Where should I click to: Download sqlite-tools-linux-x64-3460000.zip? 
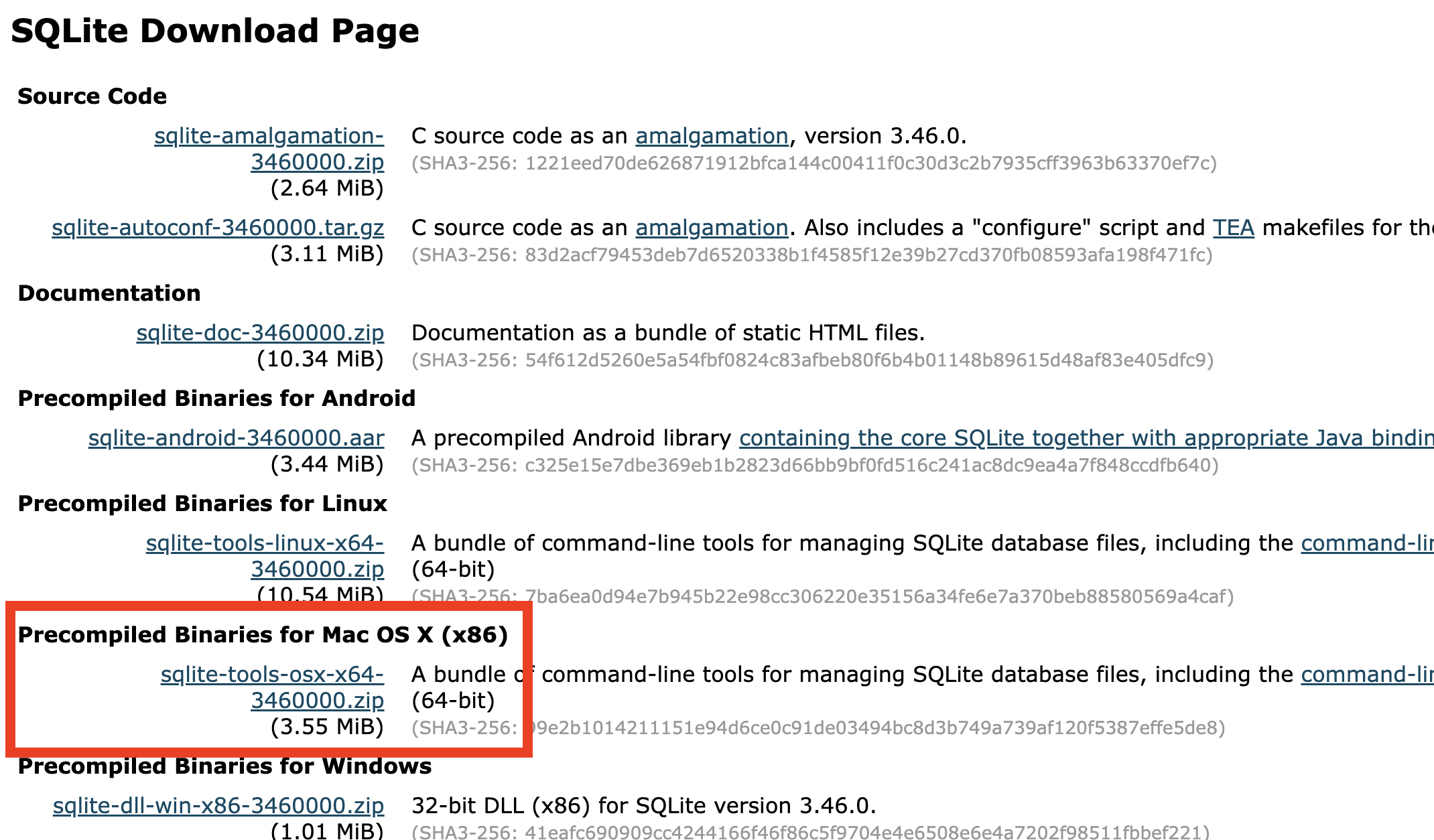point(265,556)
